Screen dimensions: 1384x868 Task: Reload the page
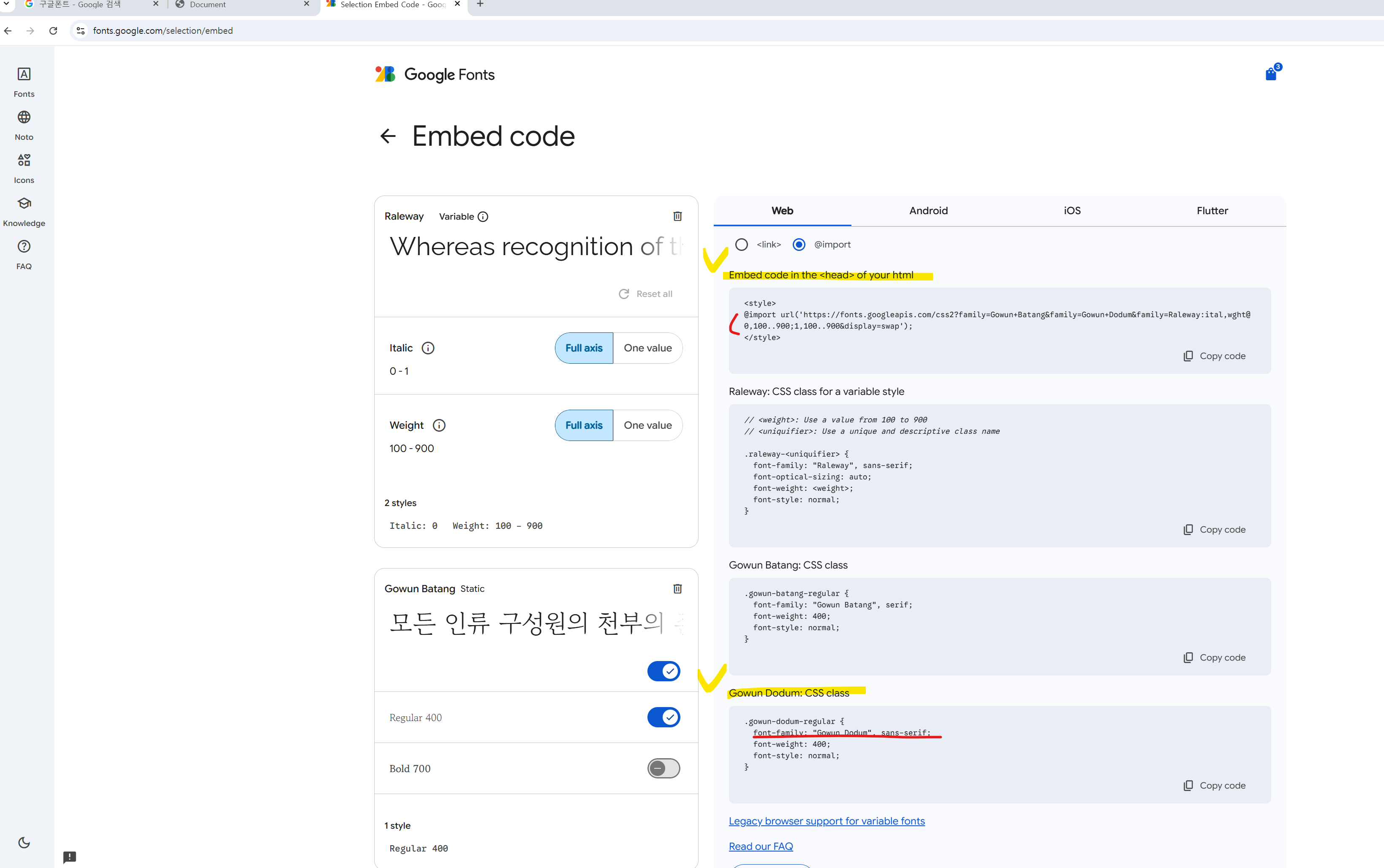tap(53, 30)
